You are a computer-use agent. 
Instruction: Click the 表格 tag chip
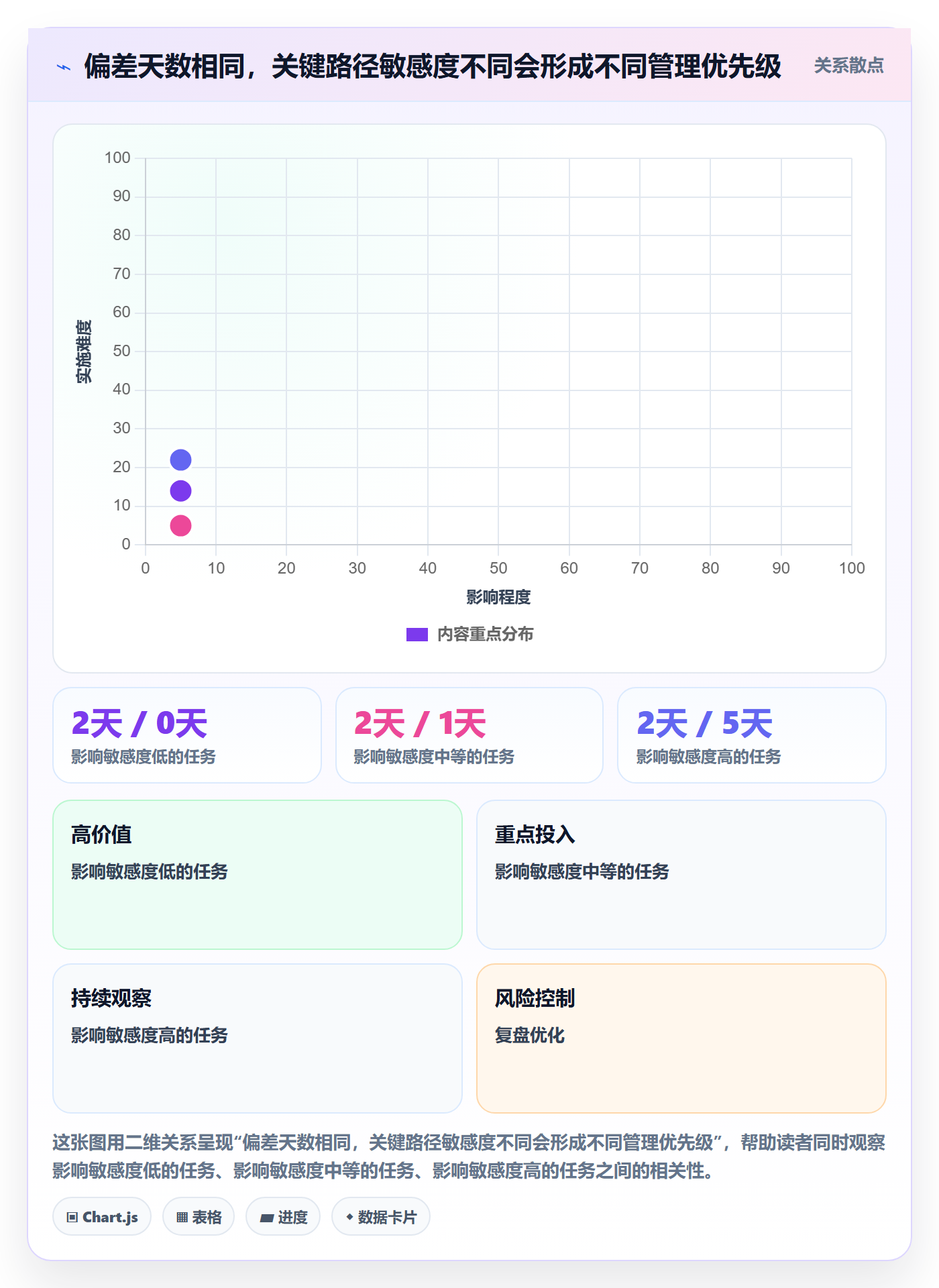coord(199,1217)
